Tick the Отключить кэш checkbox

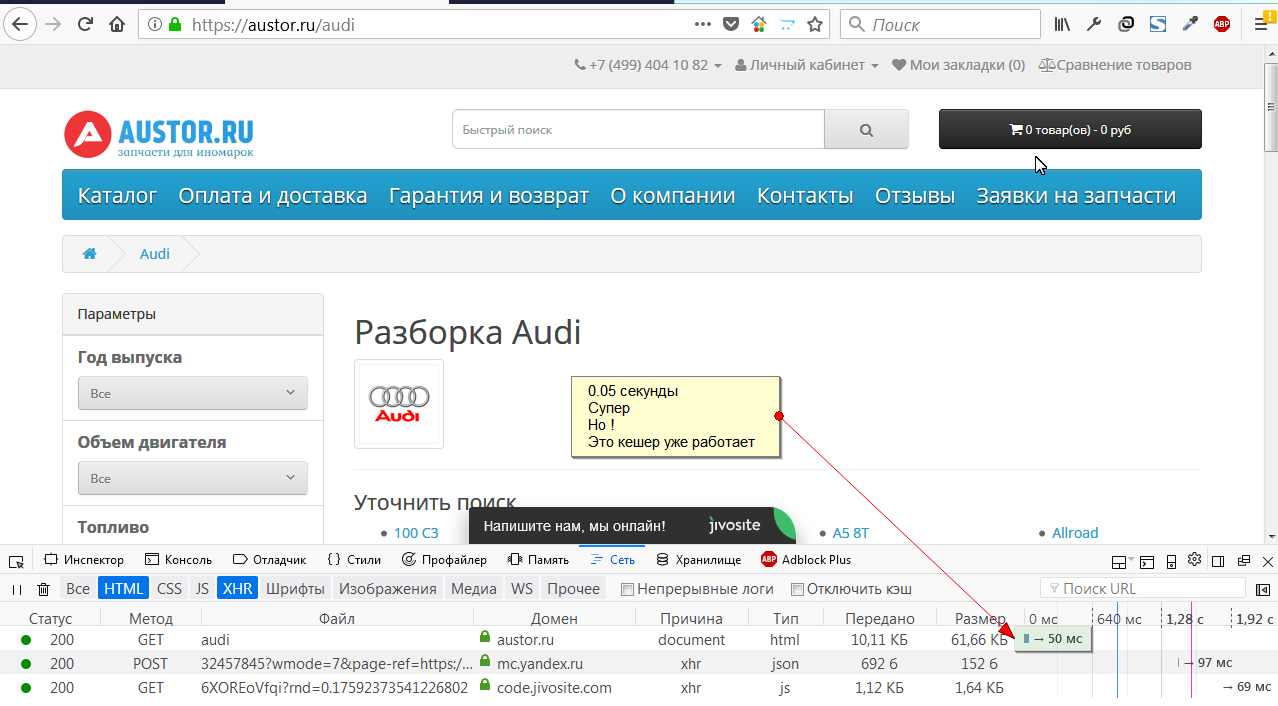pos(797,589)
